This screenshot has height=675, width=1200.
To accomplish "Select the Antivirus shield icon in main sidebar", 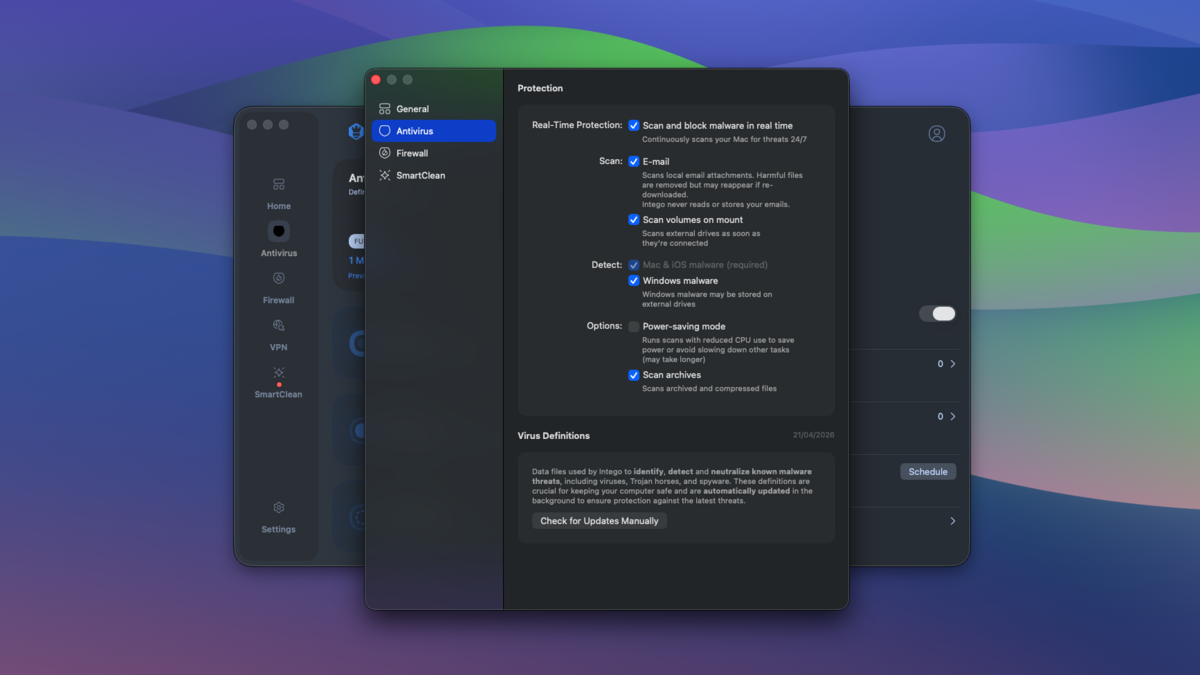I will pyautogui.click(x=278, y=231).
